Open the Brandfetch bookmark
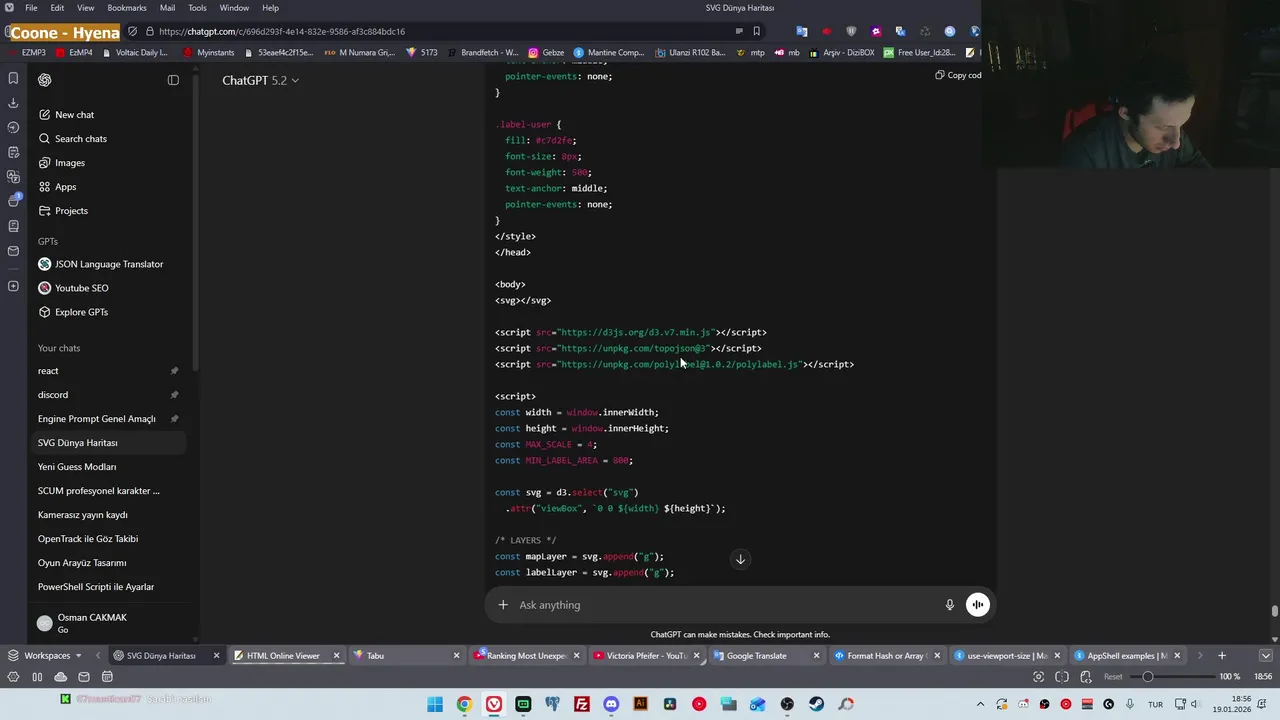Image resolution: width=1280 pixels, height=720 pixels. click(x=483, y=53)
